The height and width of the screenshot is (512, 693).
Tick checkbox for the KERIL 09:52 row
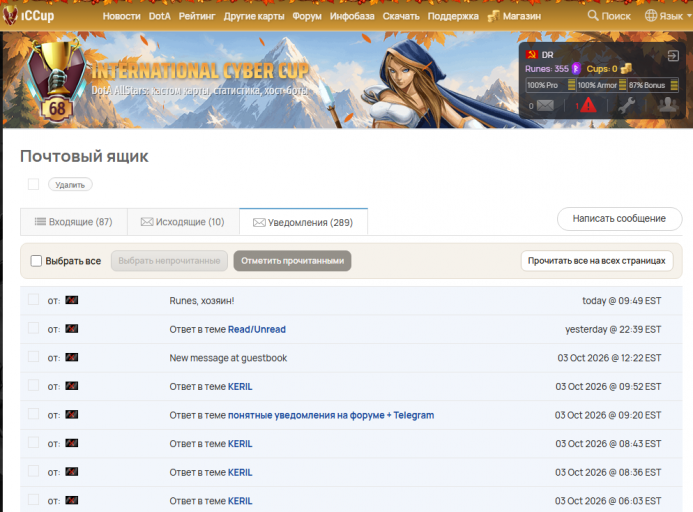[x=34, y=385]
